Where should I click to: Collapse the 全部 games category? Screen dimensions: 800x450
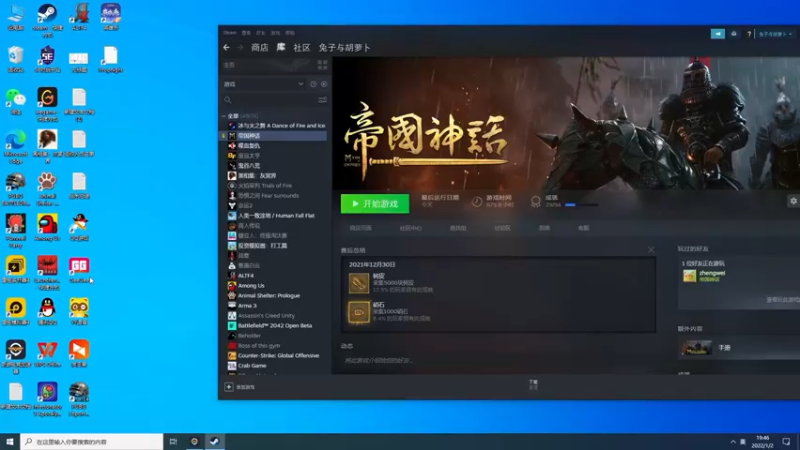click(x=224, y=116)
